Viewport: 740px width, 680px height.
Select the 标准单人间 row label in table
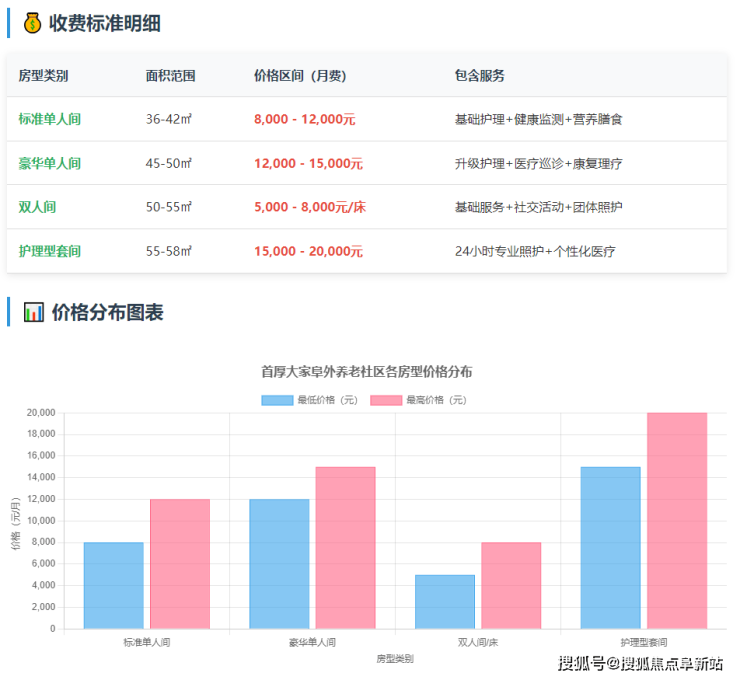49,119
